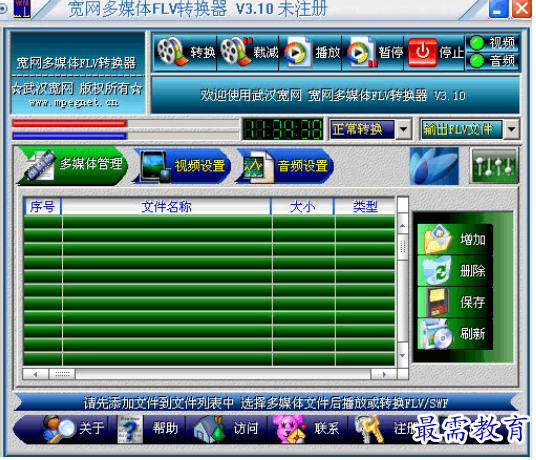Switch to the 视频设置 tab
Image resolution: width=536 pixels, height=460 pixels.
182,166
